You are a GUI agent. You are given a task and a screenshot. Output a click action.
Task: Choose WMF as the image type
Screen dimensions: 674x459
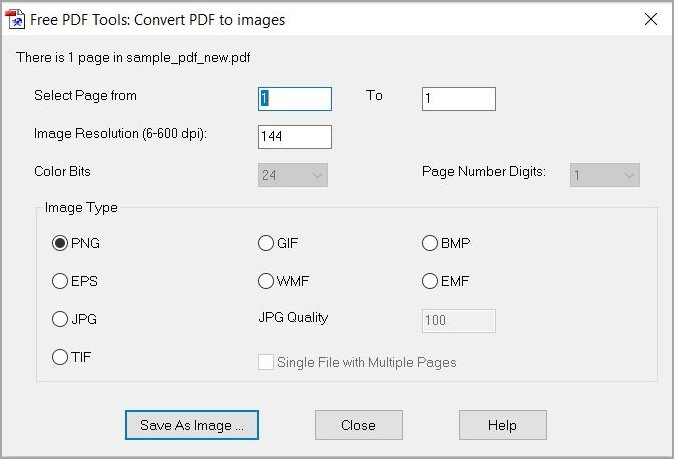[x=266, y=281]
